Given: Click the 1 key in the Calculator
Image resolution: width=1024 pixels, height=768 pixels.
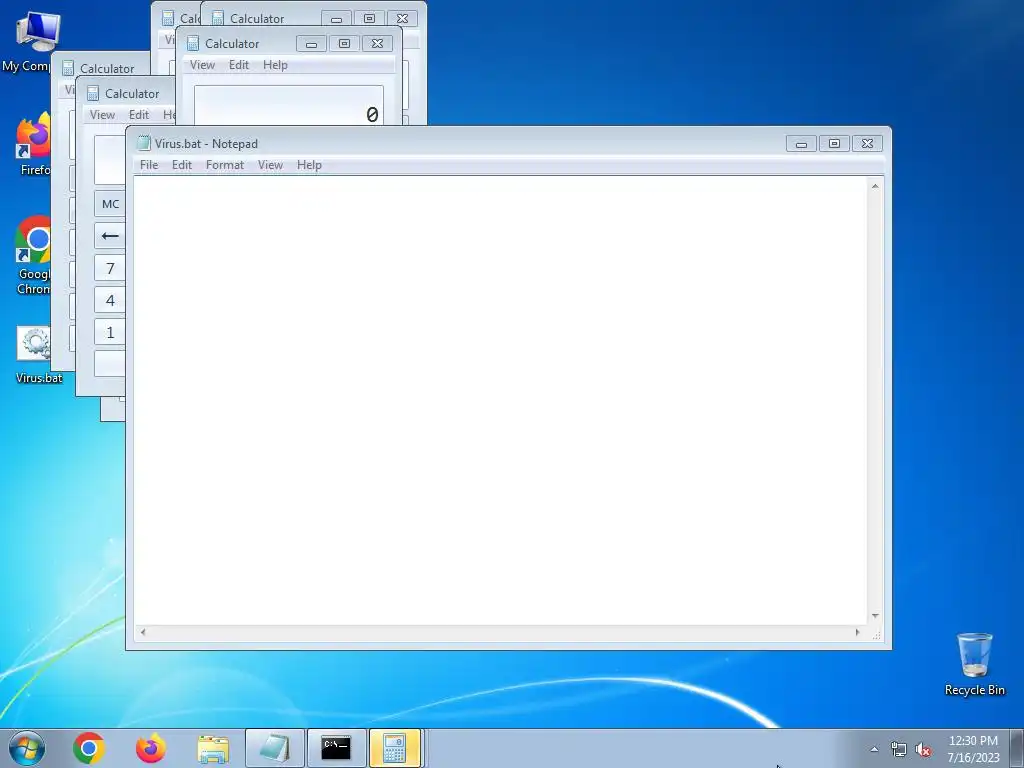Looking at the screenshot, I should (110, 332).
